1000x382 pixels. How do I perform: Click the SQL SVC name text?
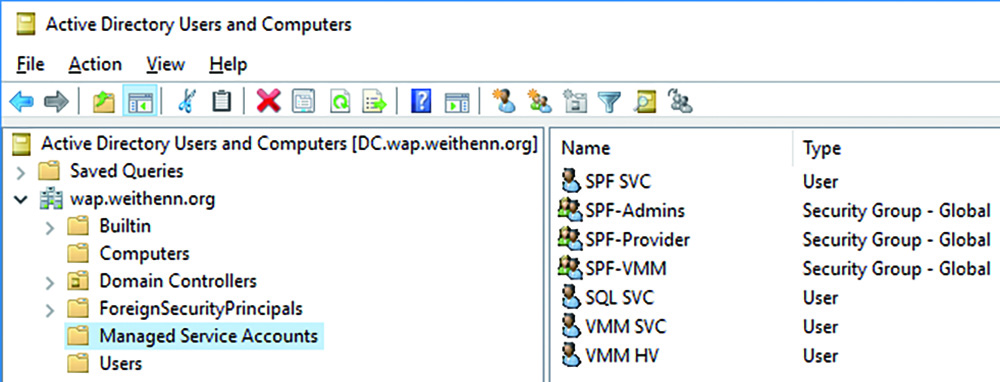click(619, 298)
